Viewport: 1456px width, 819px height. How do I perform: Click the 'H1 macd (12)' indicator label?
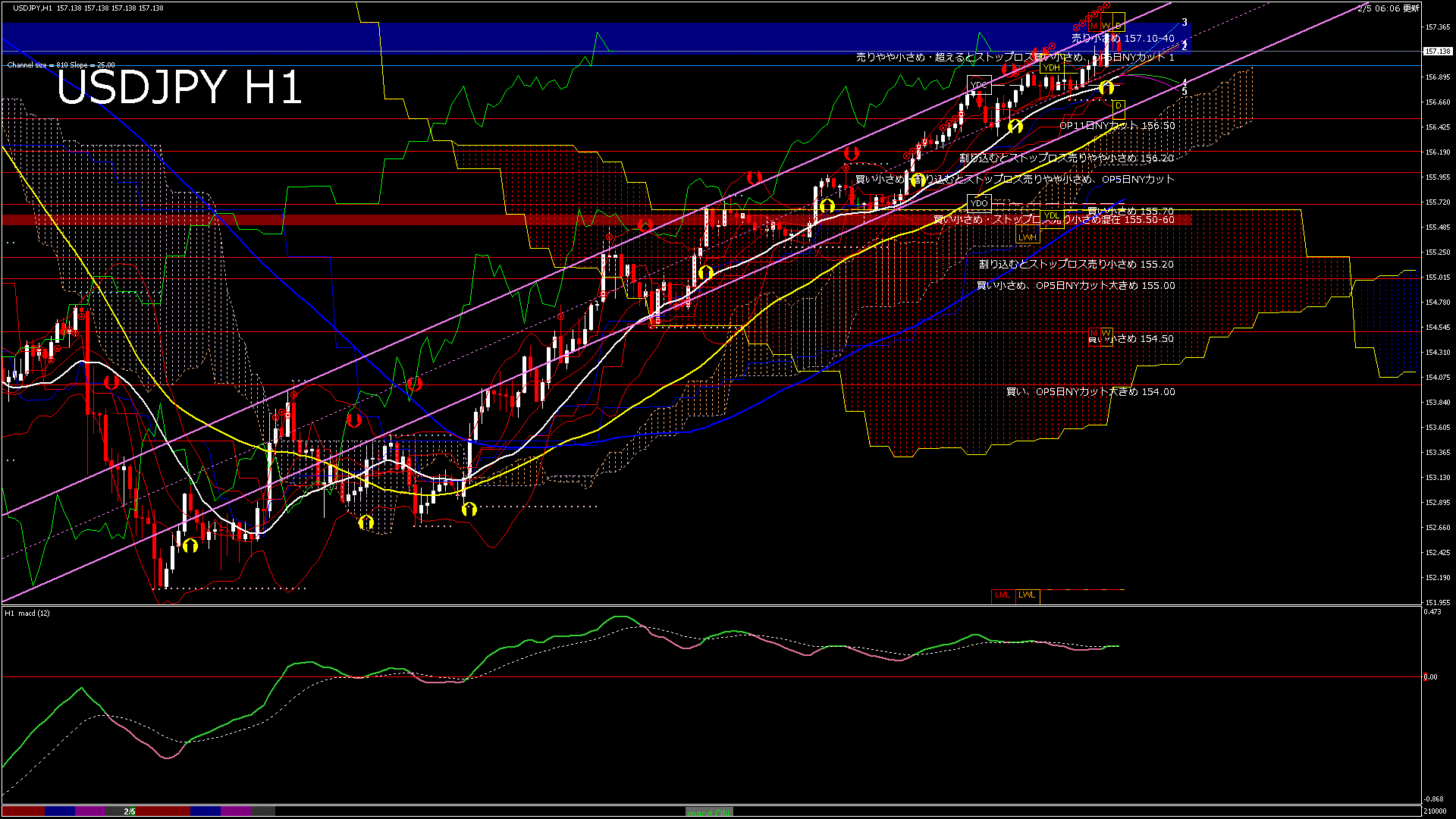pyautogui.click(x=27, y=613)
